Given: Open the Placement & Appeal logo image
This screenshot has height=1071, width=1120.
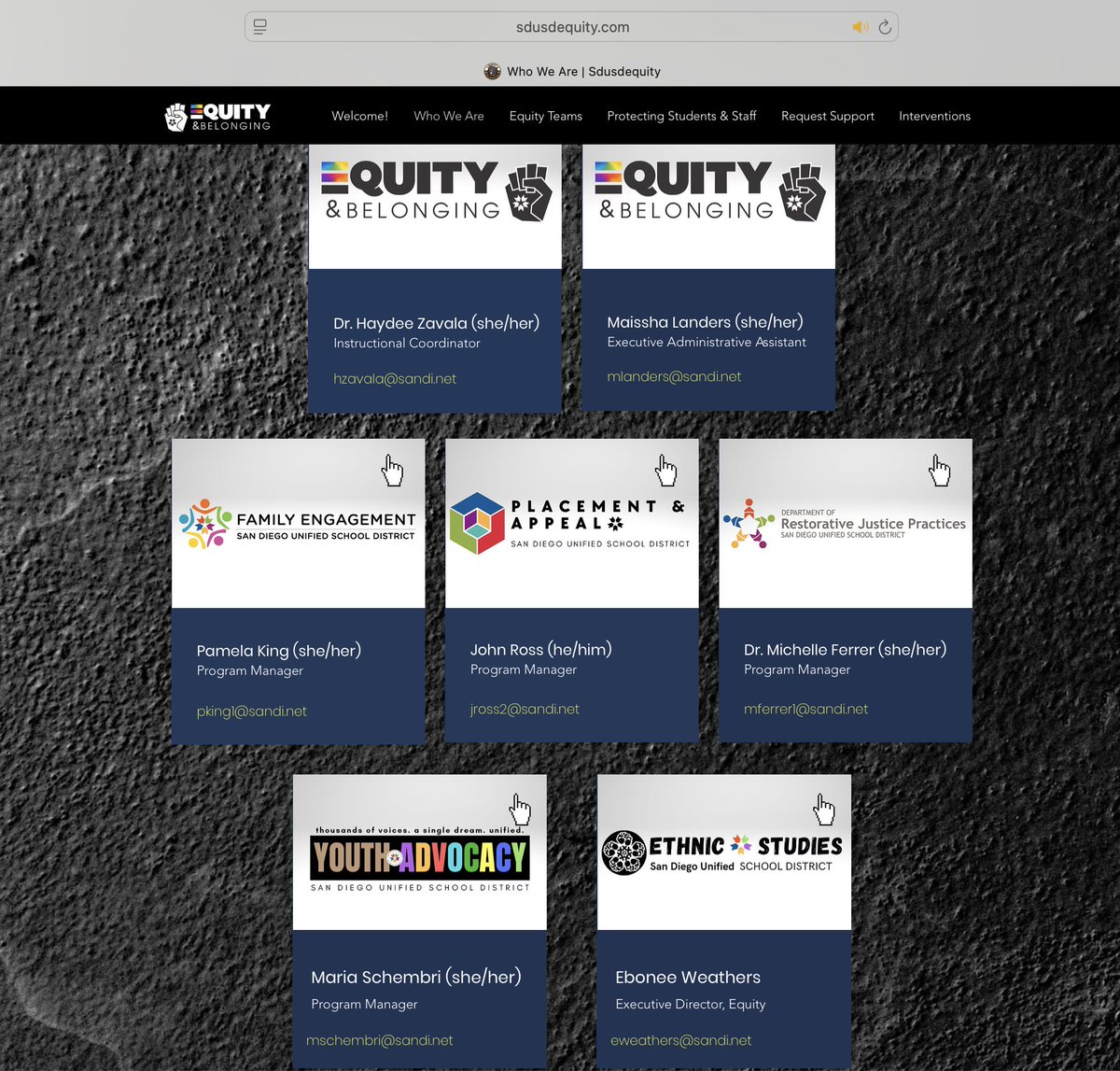Looking at the screenshot, I should [x=570, y=524].
